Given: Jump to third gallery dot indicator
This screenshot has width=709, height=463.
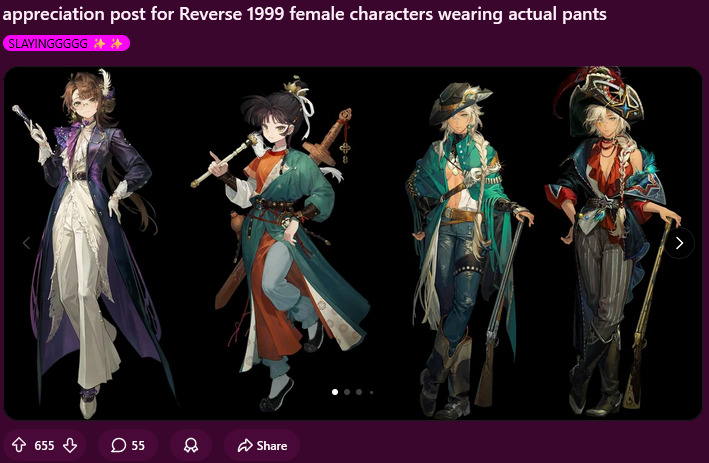Looking at the screenshot, I should point(359,392).
